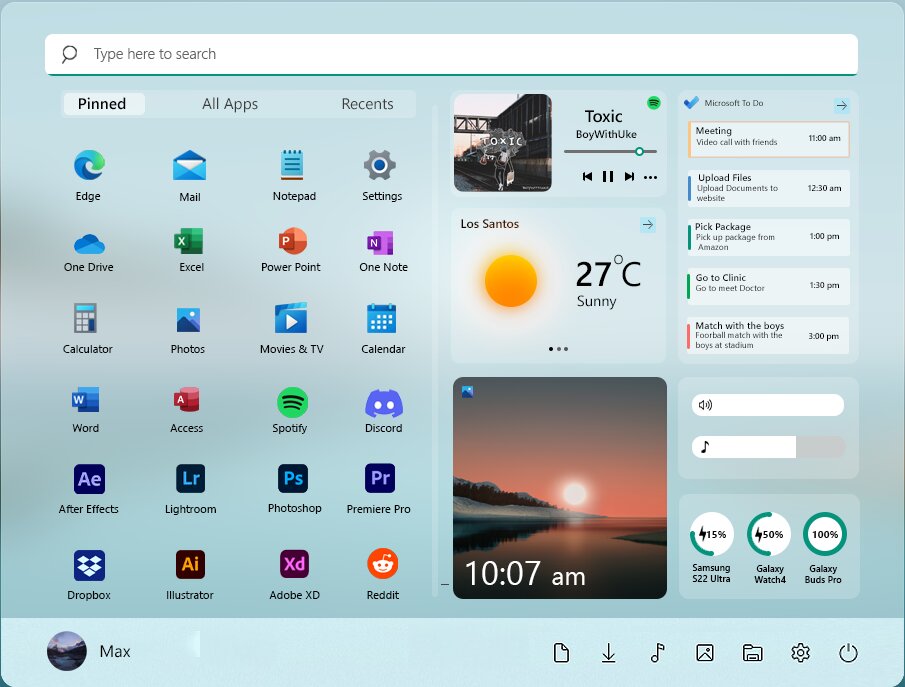This screenshot has height=687, width=905.
Task: Launch Movies & TV
Action: tap(291, 318)
